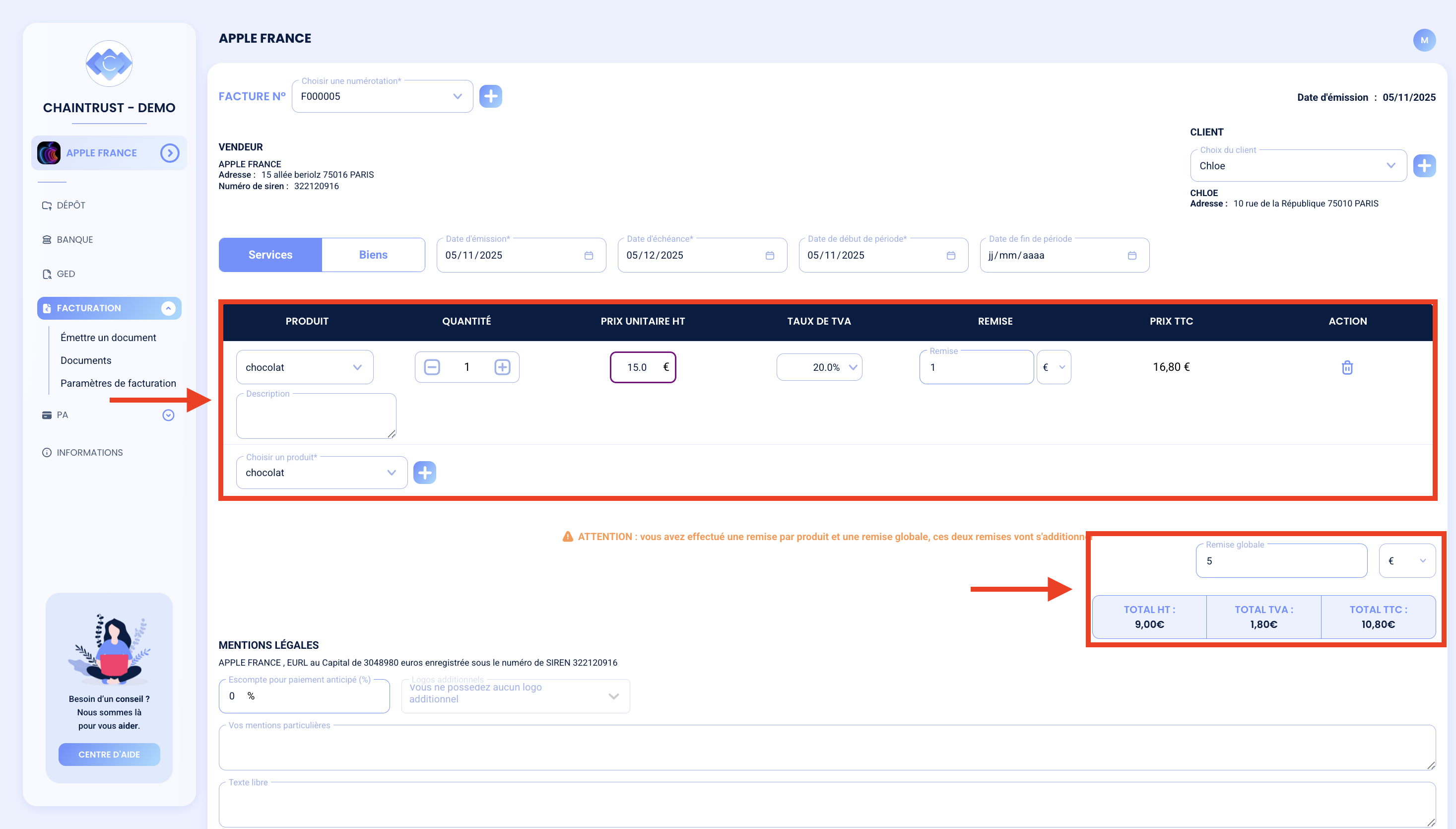
Task: Add a new client with plus button
Action: coord(1424,166)
